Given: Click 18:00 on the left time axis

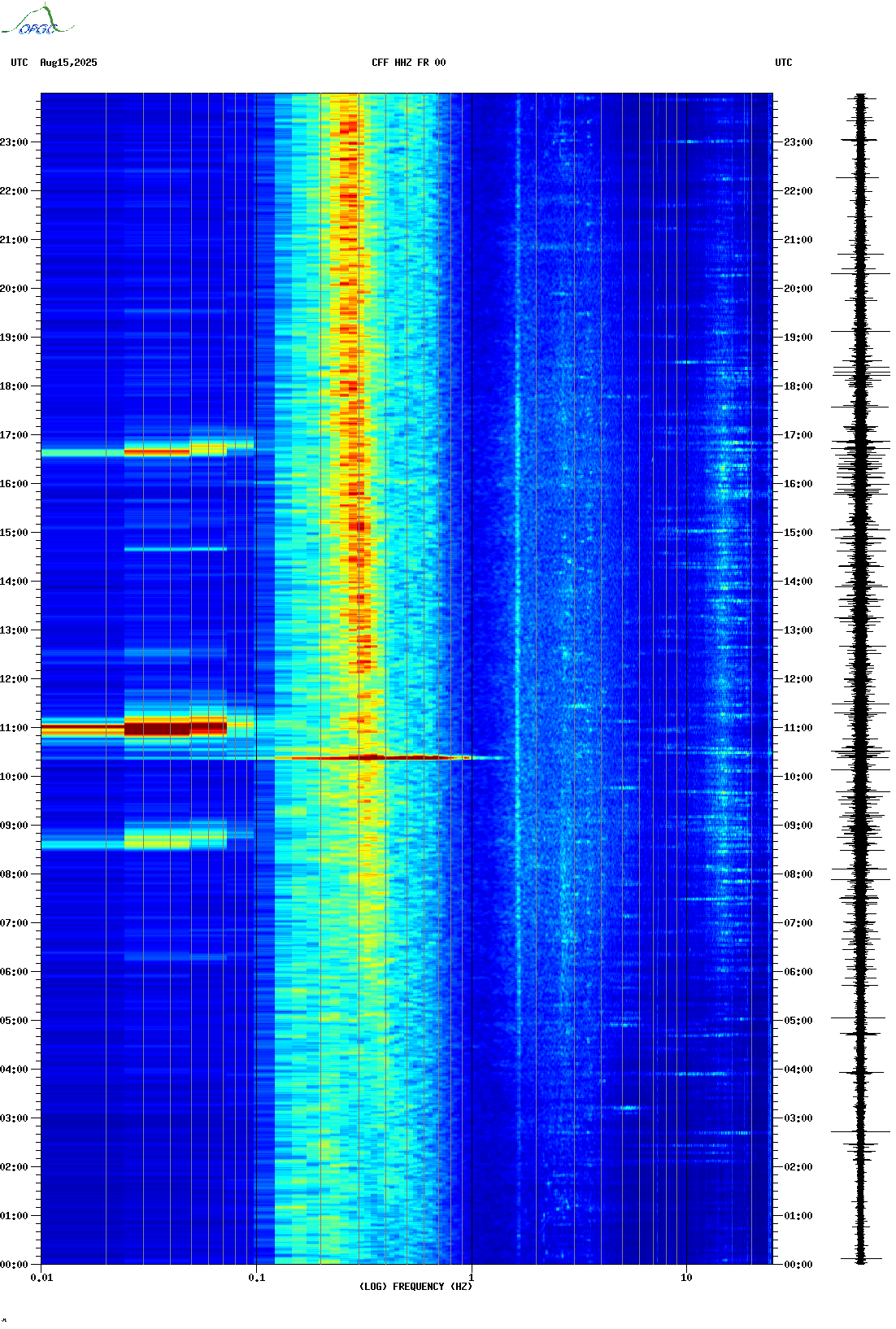Looking at the screenshot, I should pyautogui.click(x=14, y=386).
